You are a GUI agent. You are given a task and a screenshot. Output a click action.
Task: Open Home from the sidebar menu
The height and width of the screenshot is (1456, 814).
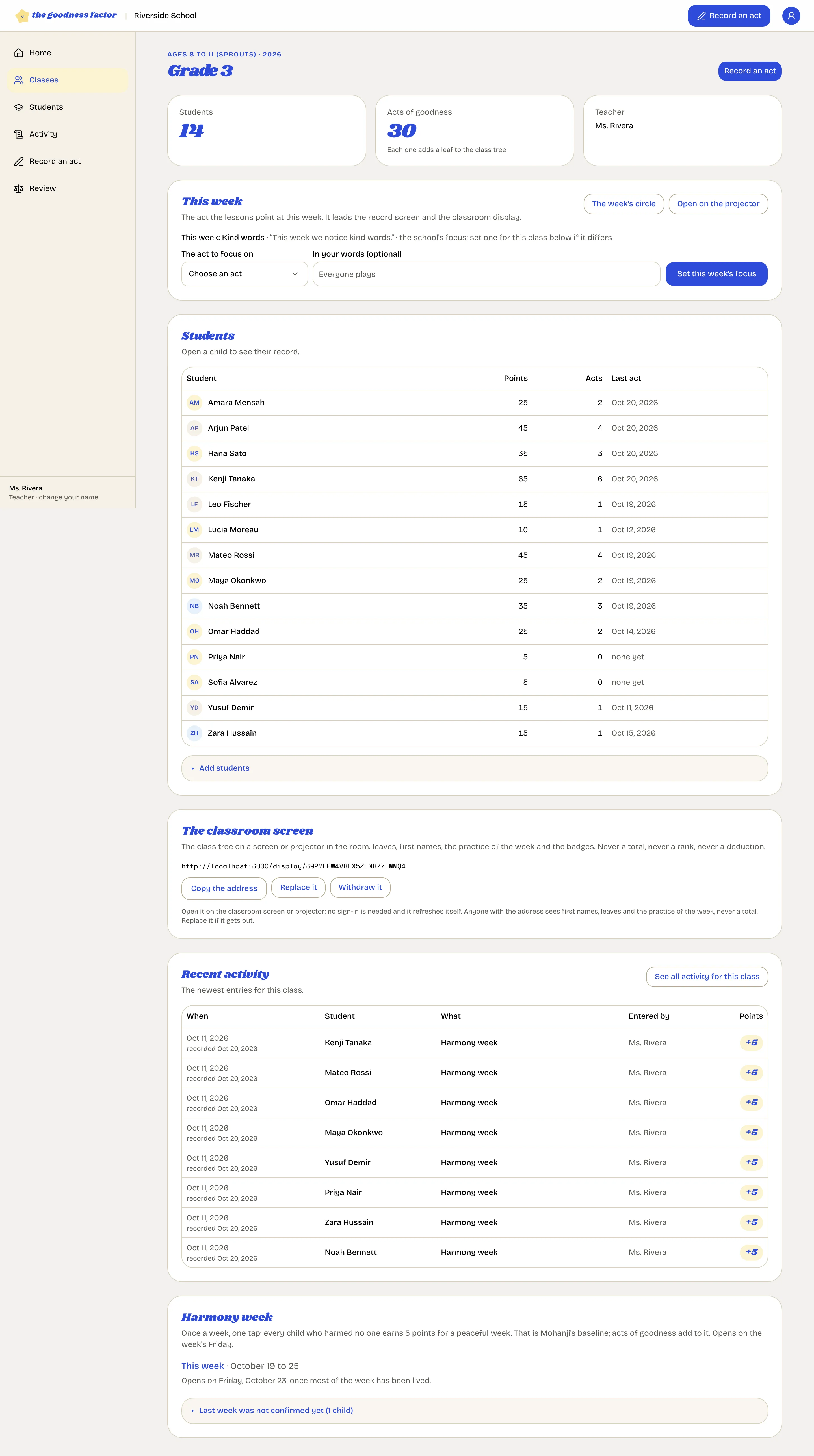coord(68,53)
